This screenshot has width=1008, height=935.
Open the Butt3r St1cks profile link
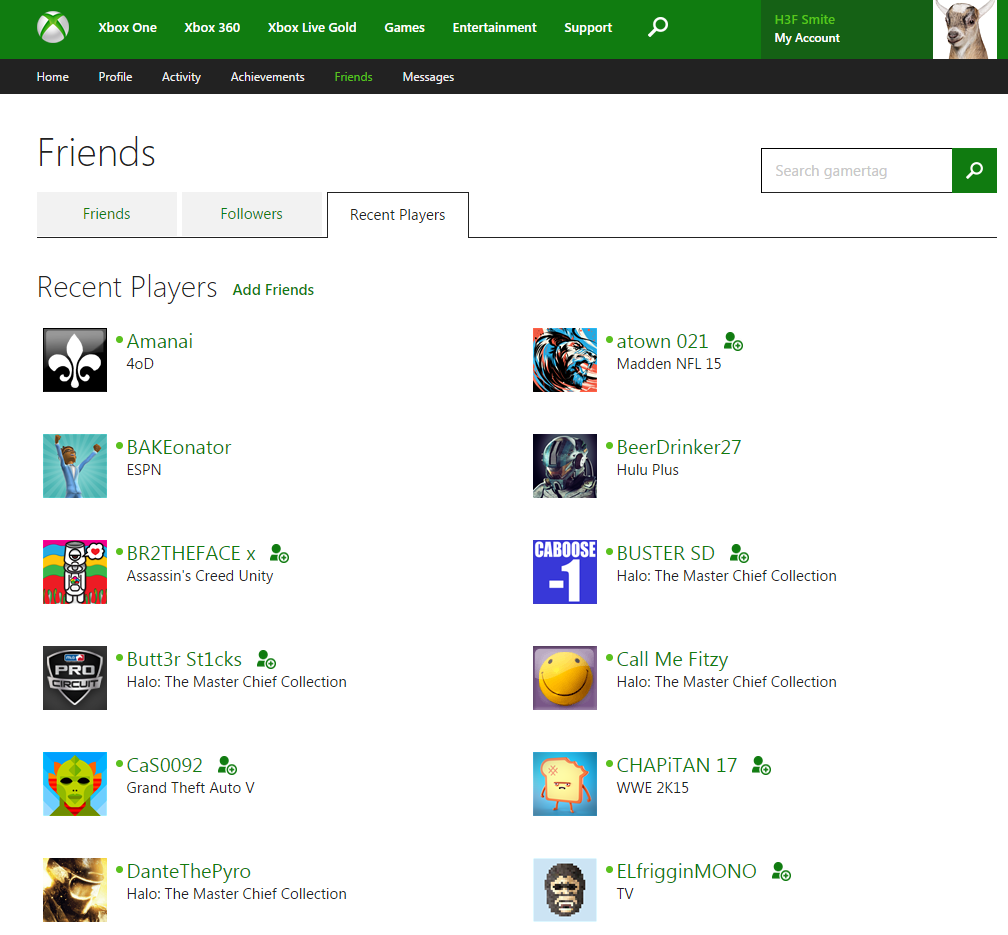click(x=184, y=660)
